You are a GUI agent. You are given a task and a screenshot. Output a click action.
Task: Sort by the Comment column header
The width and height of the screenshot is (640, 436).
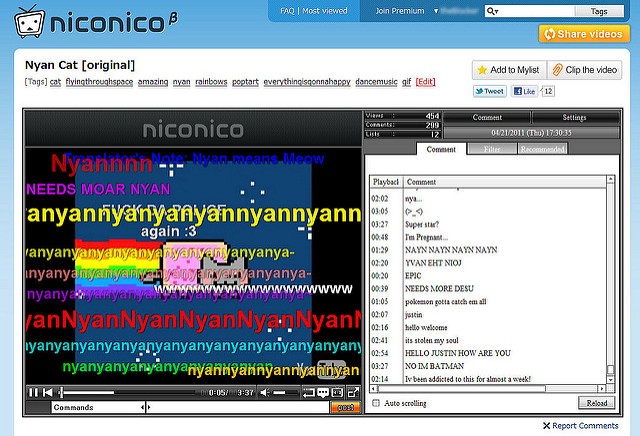coord(504,182)
